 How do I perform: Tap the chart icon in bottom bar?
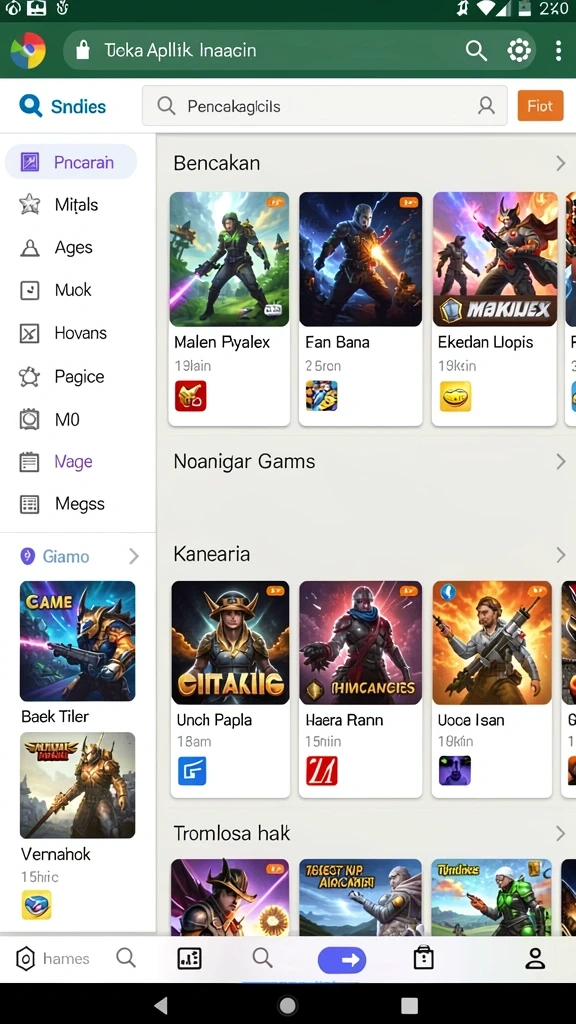pyautogui.click(x=189, y=959)
